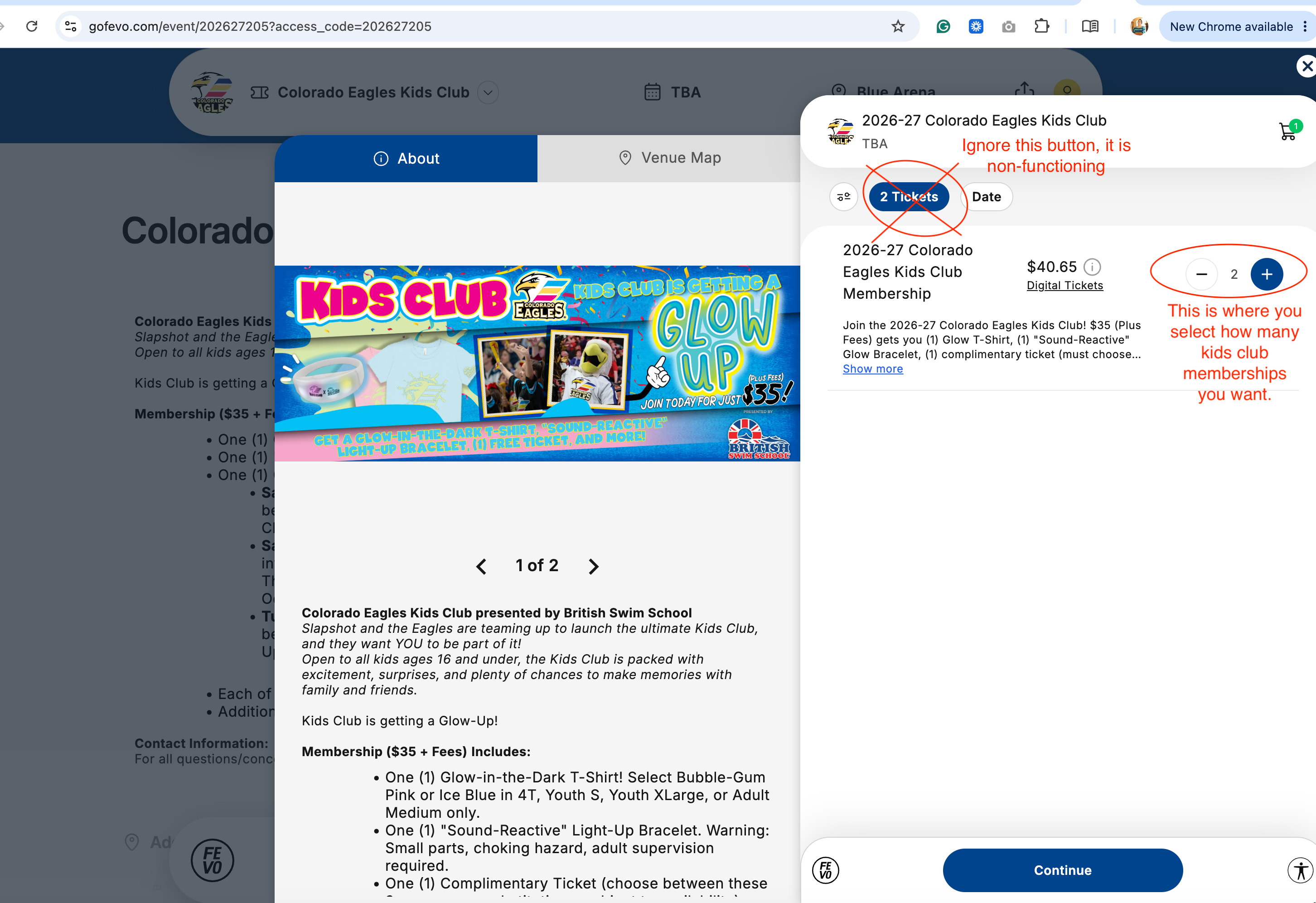This screenshot has height=903, width=1316.
Task: Click the Continue button
Action: coord(1062,870)
